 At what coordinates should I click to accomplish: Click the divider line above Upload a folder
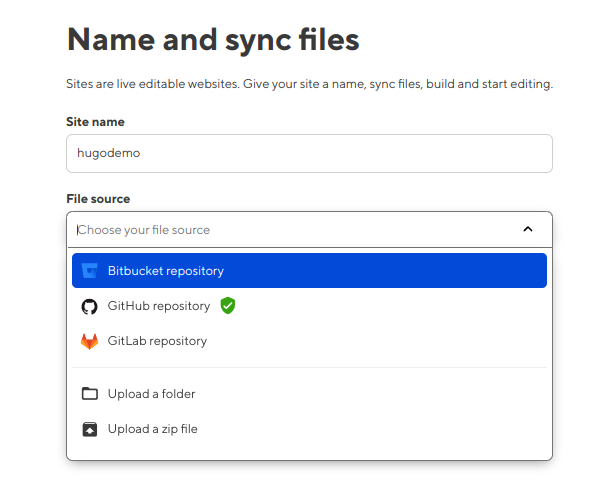309,367
